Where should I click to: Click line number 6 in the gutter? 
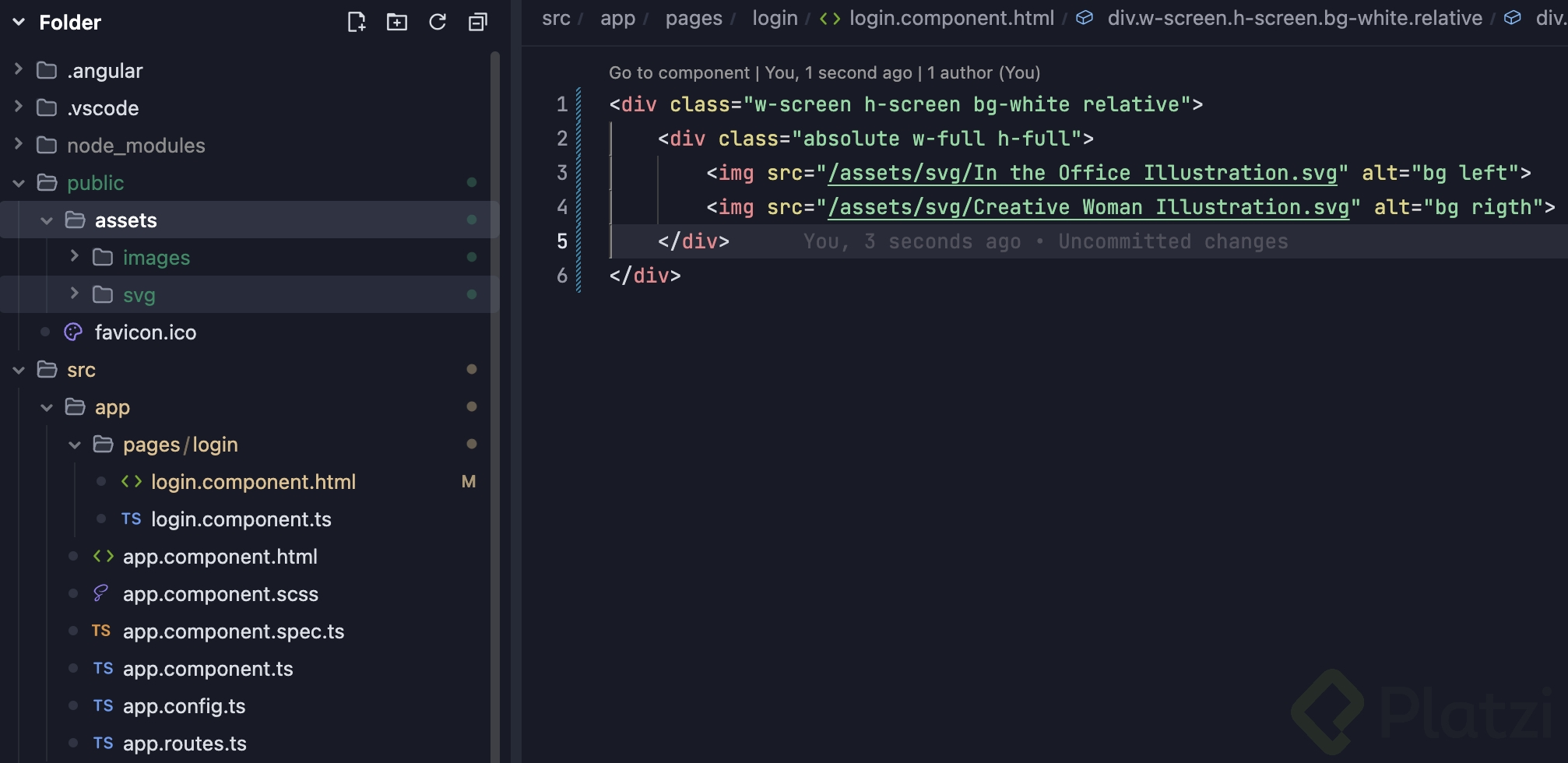pos(562,276)
